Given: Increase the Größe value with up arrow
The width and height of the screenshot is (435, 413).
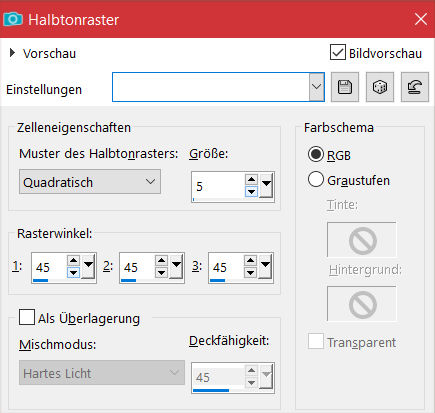Looking at the screenshot, I should click(x=251, y=180).
